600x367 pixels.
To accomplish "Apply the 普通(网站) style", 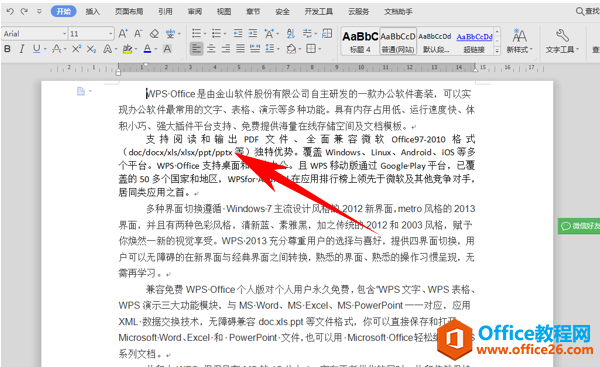I will [x=398, y=42].
